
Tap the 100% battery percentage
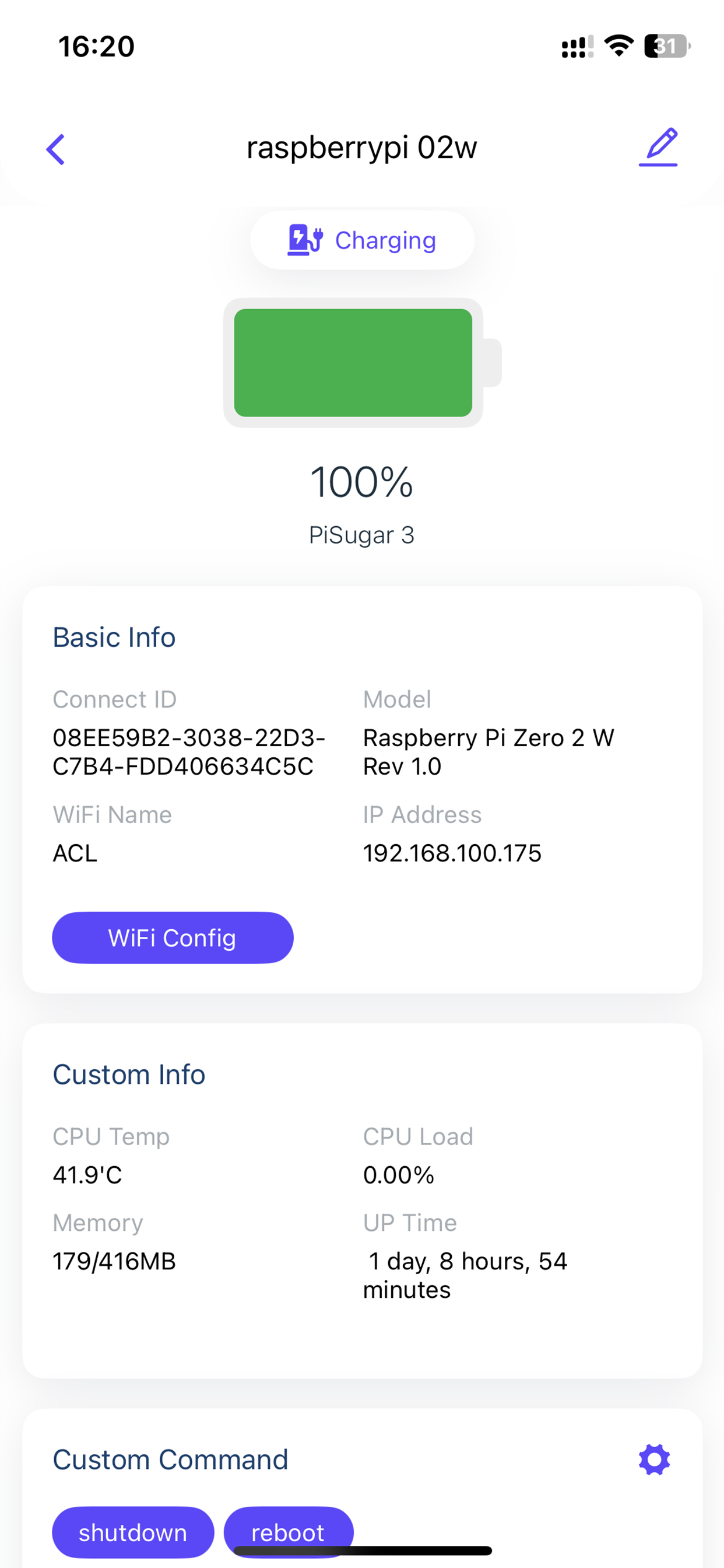362,482
